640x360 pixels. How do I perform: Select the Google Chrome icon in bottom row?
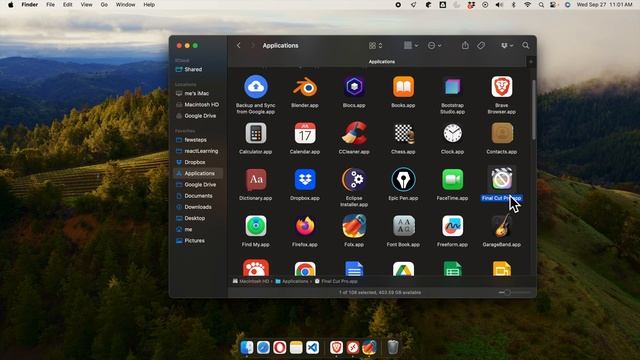(305, 269)
